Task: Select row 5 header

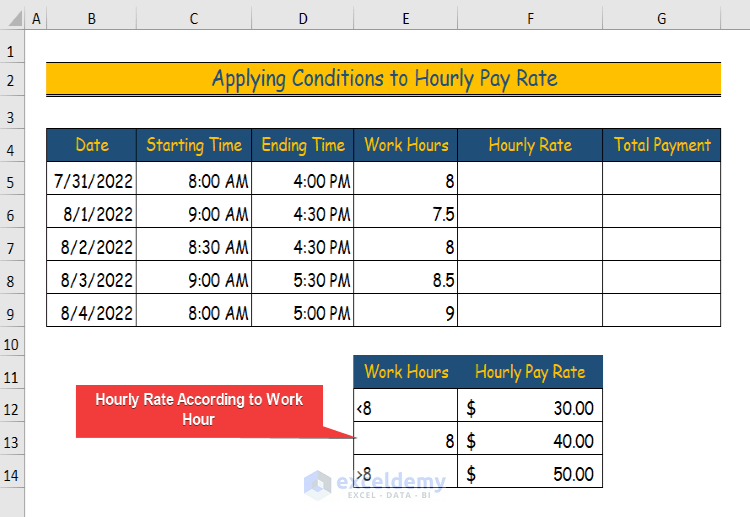Action: pos(12,178)
